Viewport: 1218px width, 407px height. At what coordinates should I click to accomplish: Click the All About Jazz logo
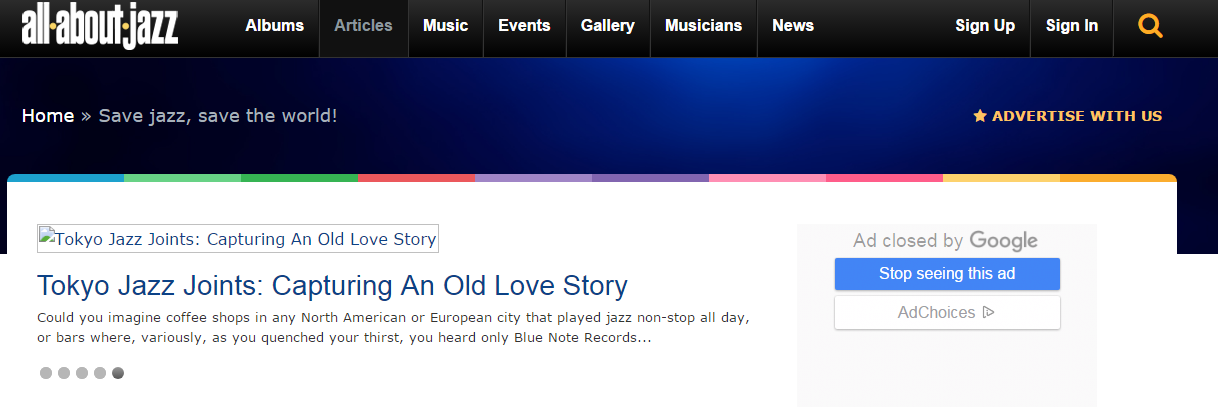click(100, 26)
